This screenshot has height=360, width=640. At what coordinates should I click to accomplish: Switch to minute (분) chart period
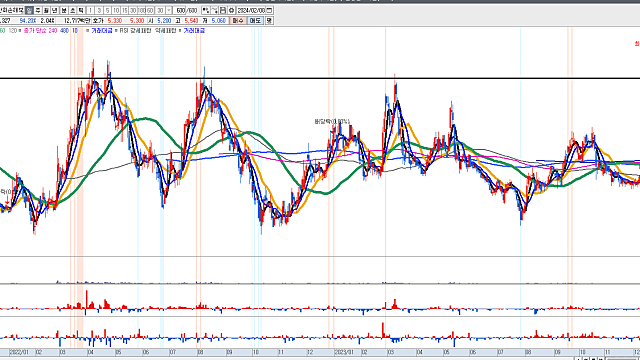(x=64, y=11)
